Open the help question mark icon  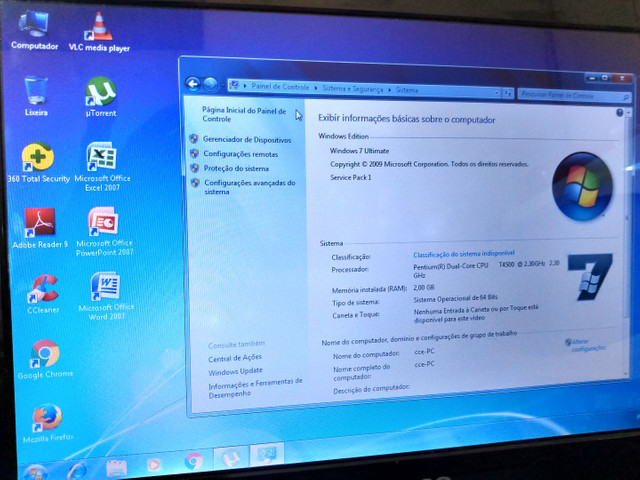[620, 112]
